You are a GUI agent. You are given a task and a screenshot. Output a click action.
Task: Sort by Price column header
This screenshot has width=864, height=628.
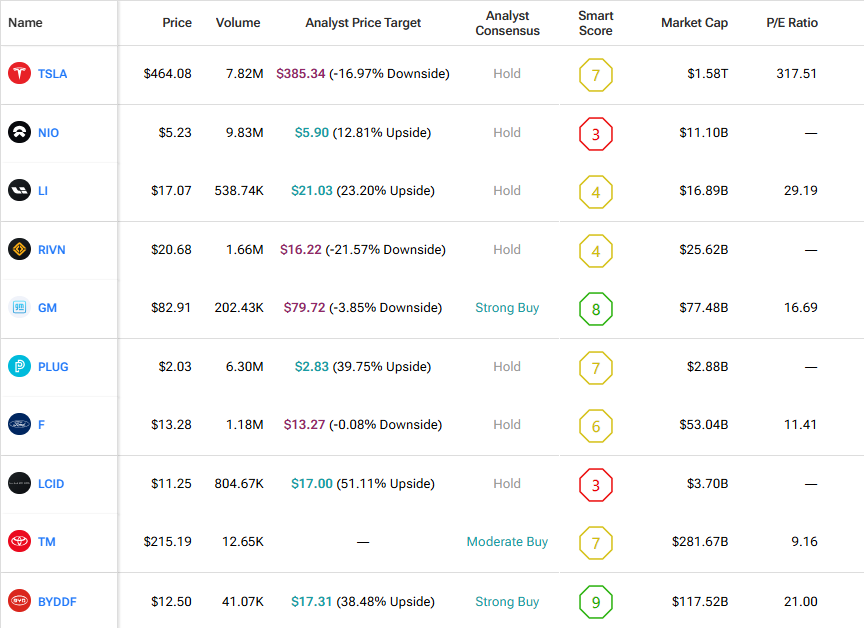(x=177, y=23)
